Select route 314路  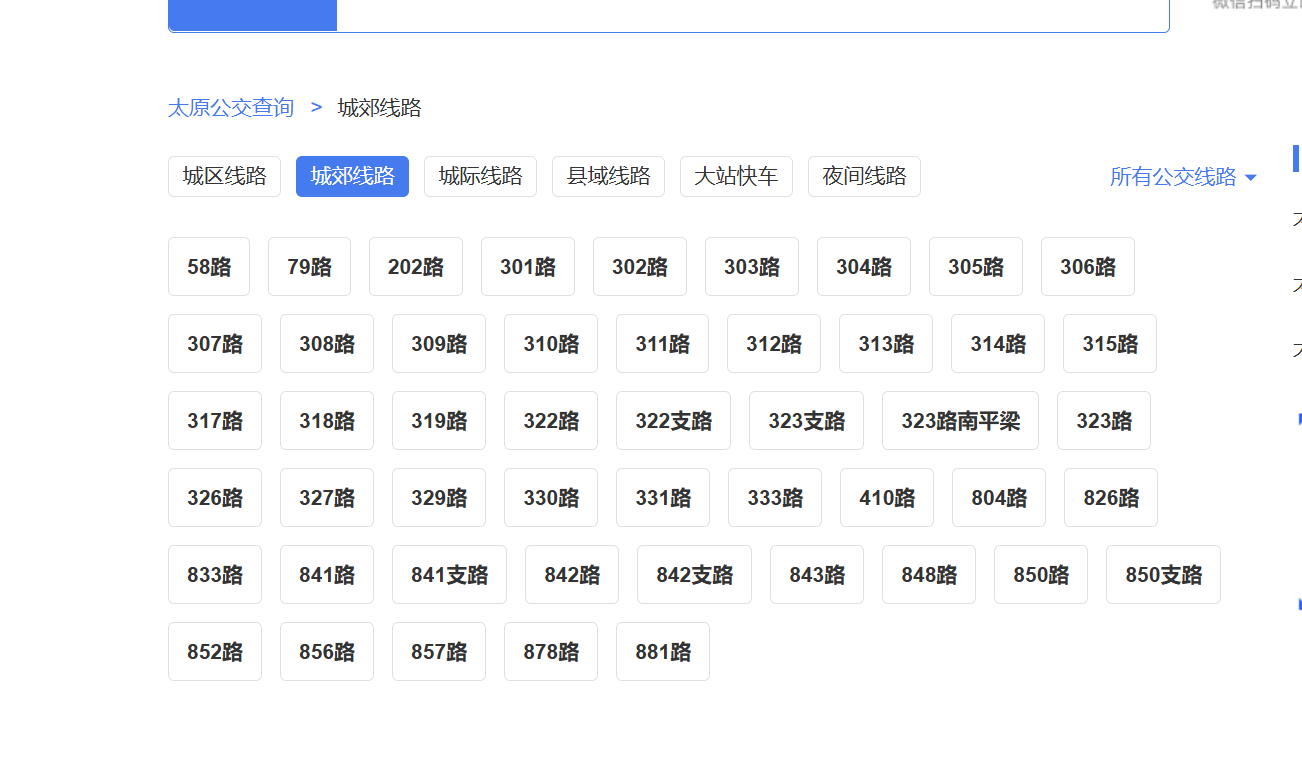tap(998, 344)
